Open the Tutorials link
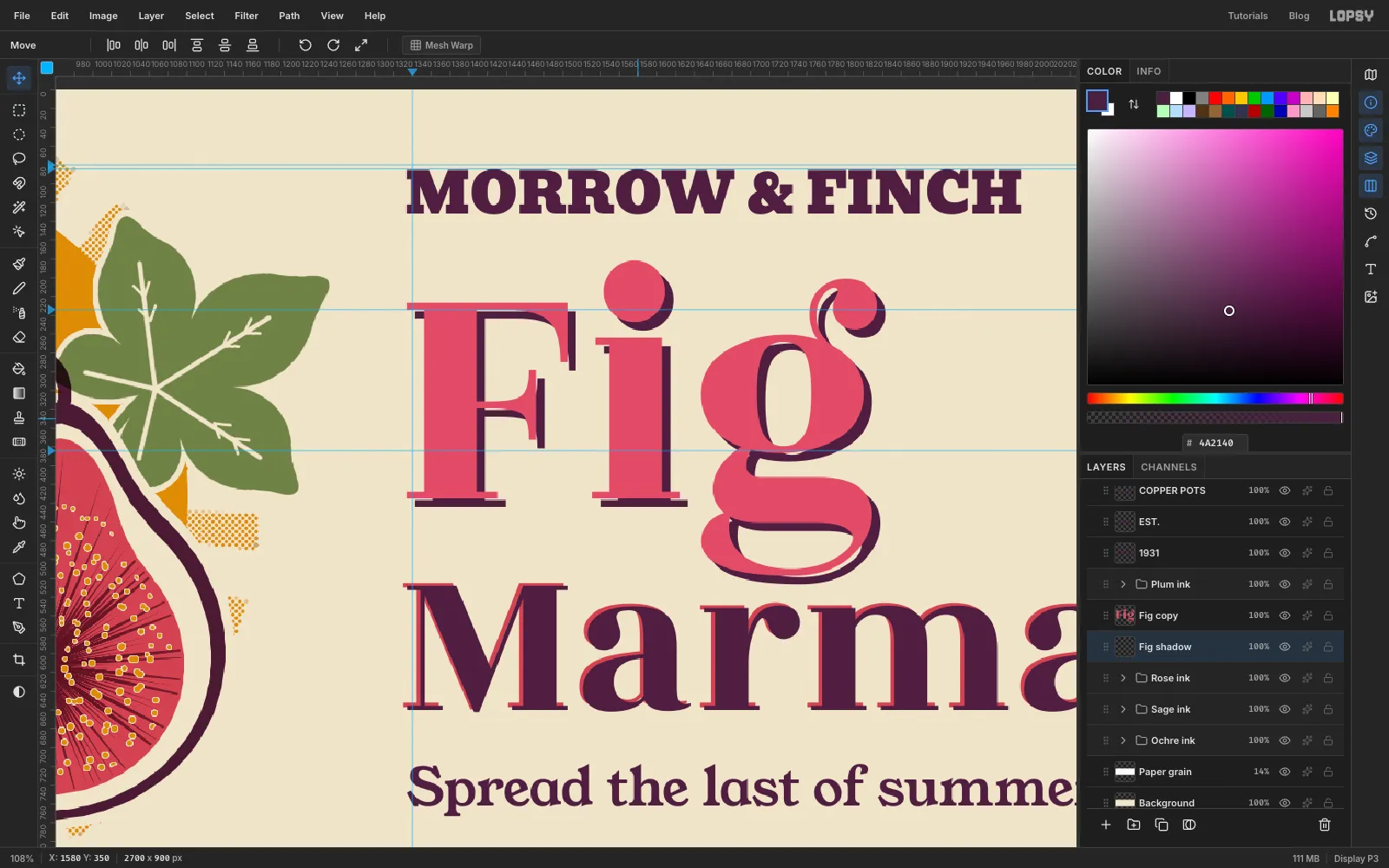Viewport: 1389px width, 868px height. pos(1247,16)
